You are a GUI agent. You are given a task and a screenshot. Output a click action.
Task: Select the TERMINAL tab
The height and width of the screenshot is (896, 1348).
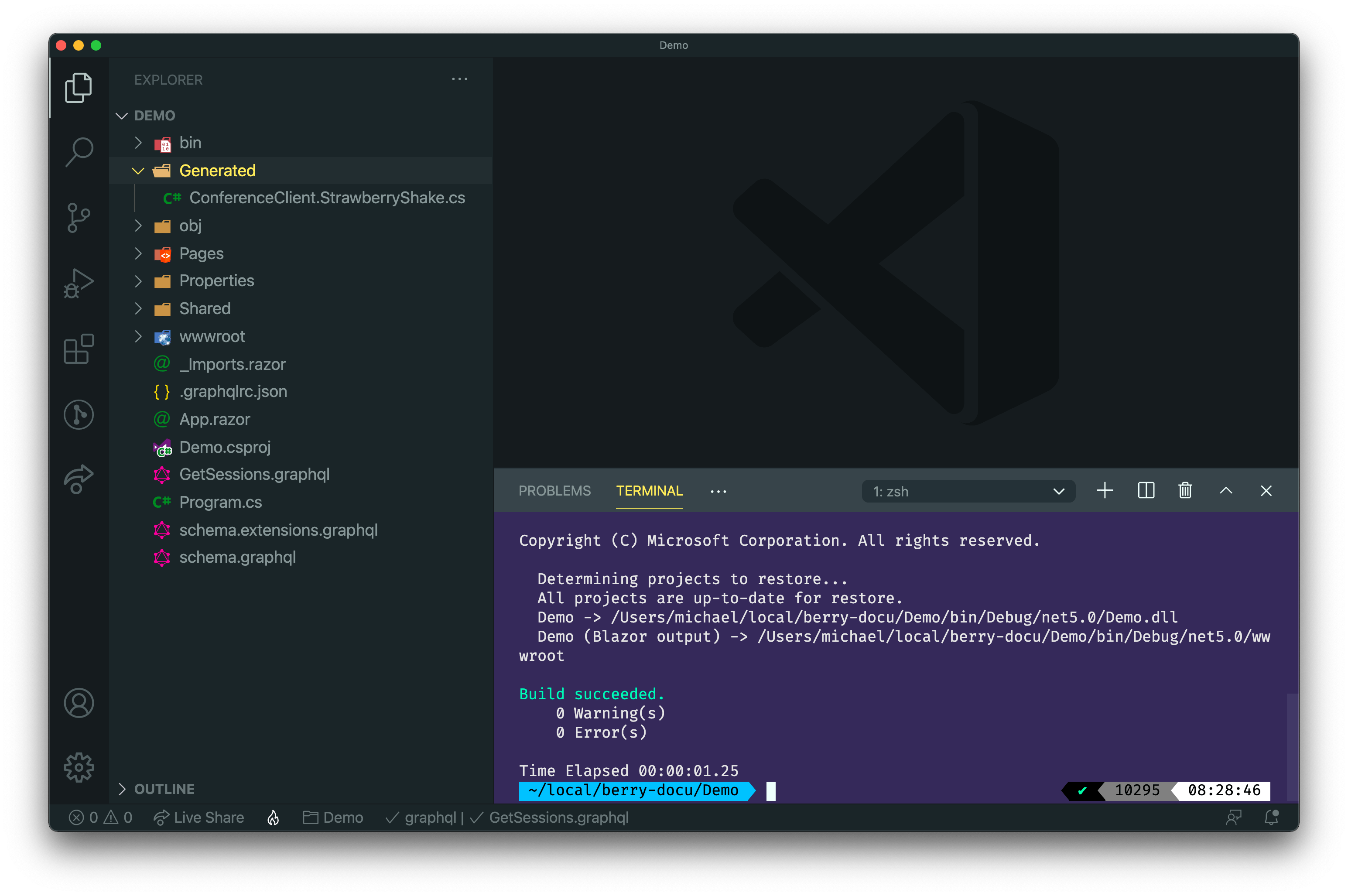pos(649,491)
